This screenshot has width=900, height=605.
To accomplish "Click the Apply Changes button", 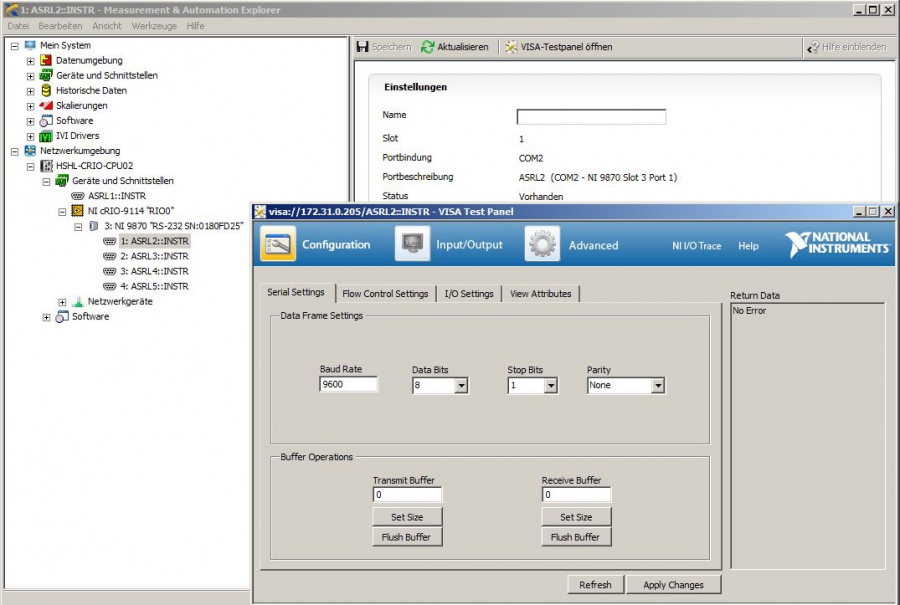I will pyautogui.click(x=673, y=585).
